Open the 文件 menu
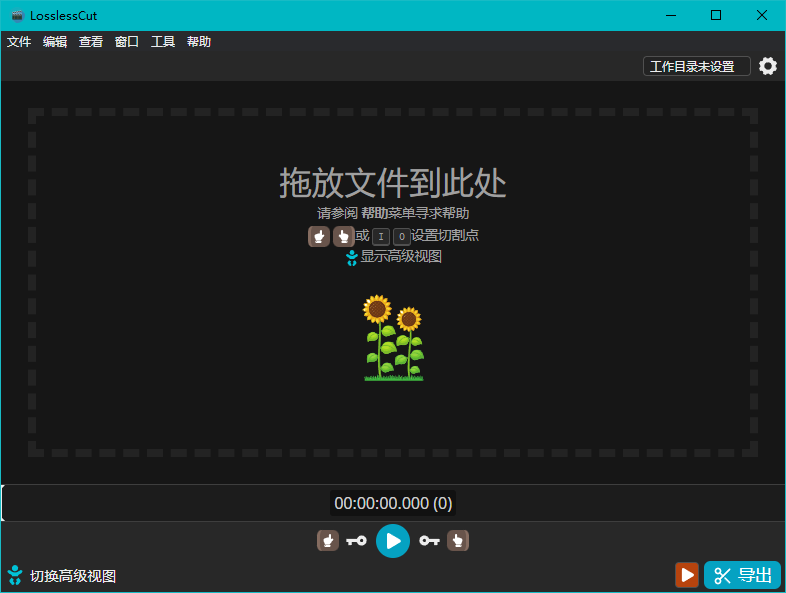The height and width of the screenshot is (593, 786). tap(19, 42)
